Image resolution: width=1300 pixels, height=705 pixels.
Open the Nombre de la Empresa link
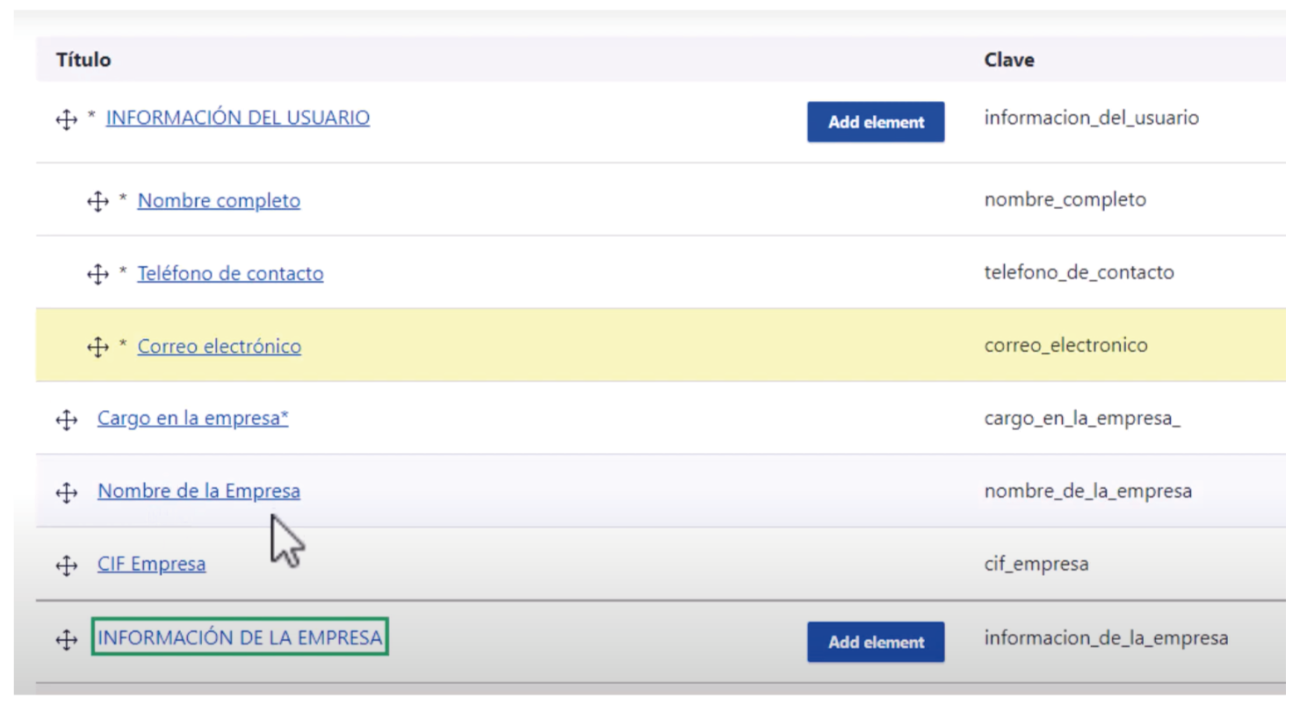(x=198, y=492)
